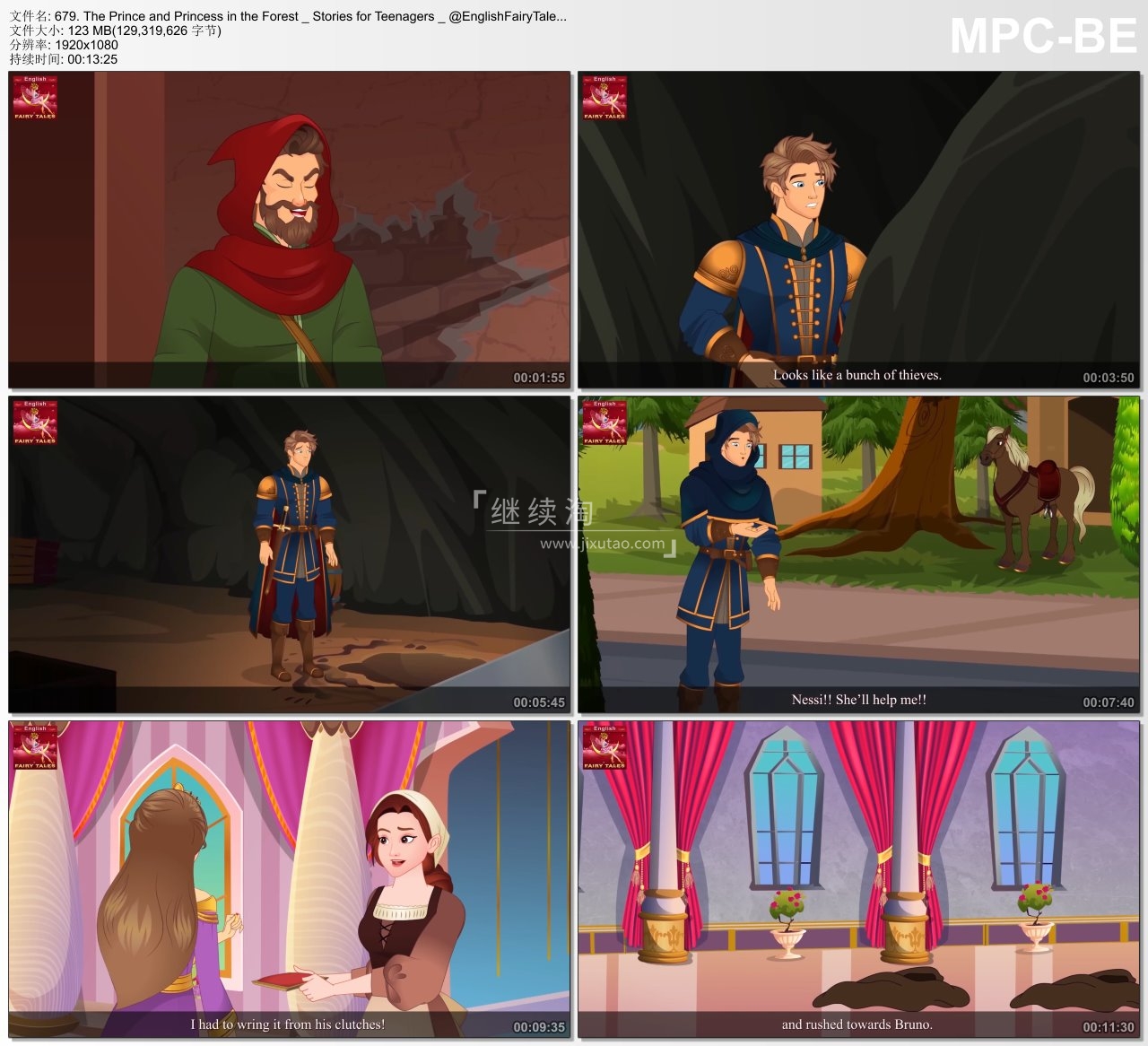Click the MPC-BE logo in the header
Viewport: 1148px width, 1046px height.
(1042, 38)
